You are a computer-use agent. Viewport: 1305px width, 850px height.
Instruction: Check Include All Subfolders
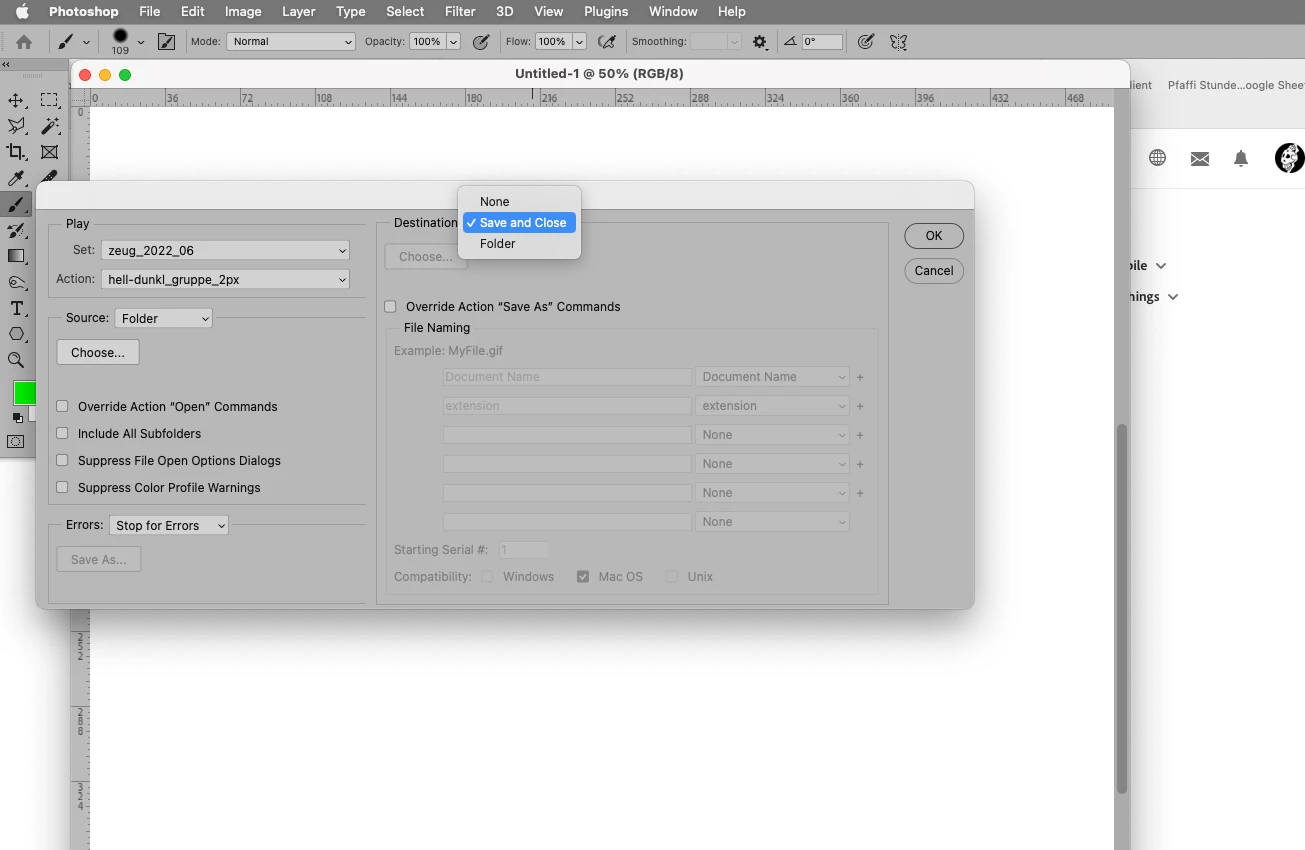click(62, 434)
